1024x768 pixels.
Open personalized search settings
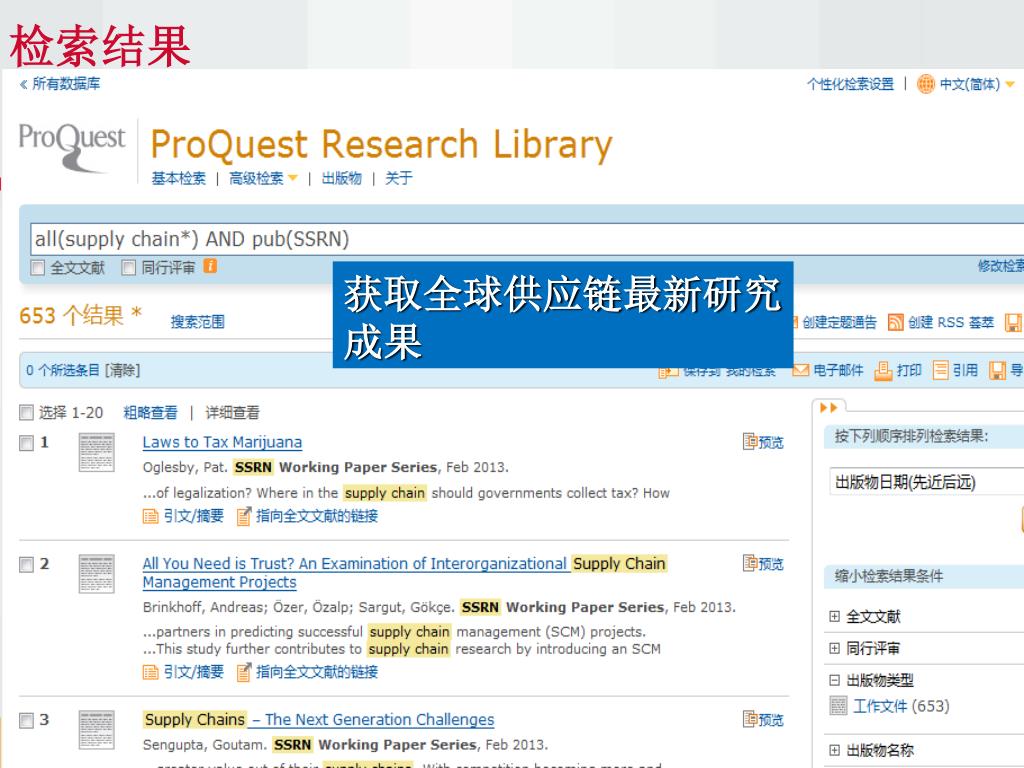[850, 84]
